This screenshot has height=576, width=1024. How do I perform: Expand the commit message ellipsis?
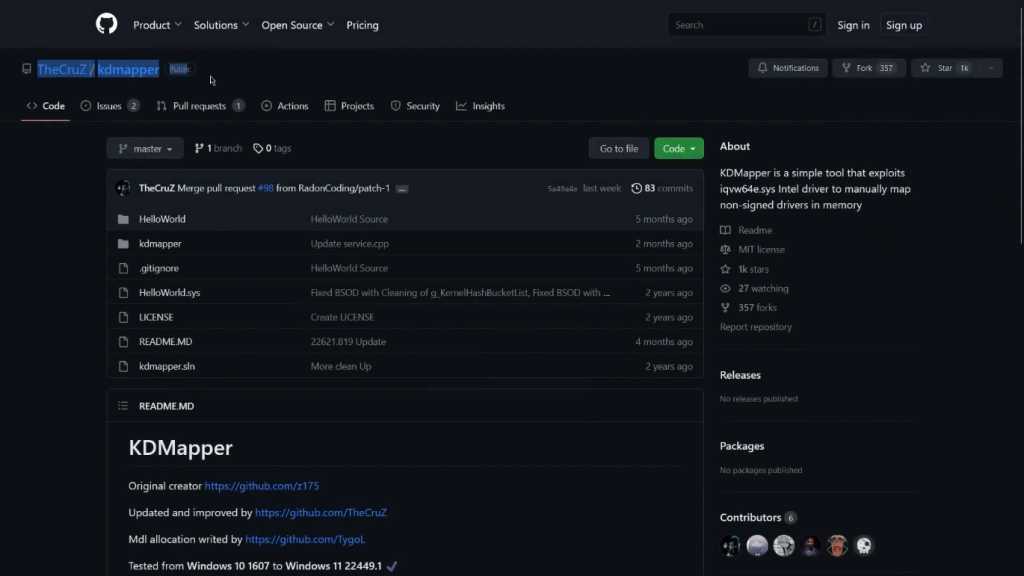[402, 189]
